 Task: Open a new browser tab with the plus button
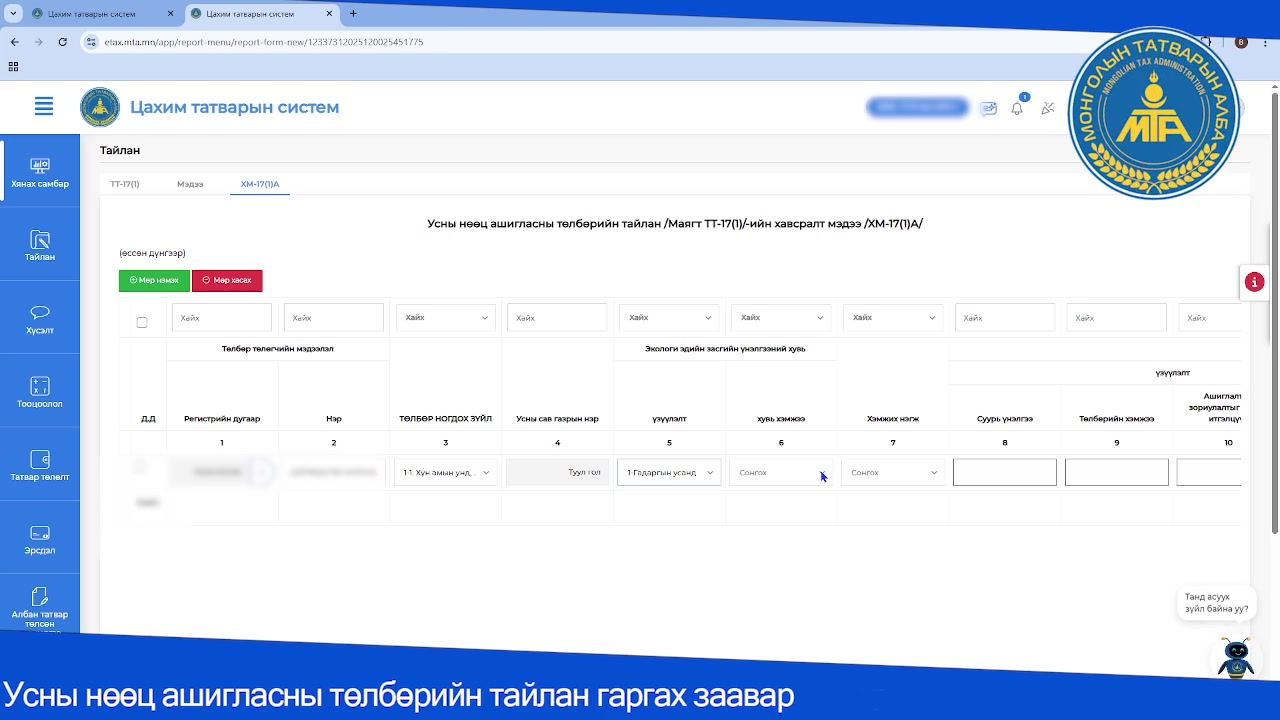[x=353, y=14]
